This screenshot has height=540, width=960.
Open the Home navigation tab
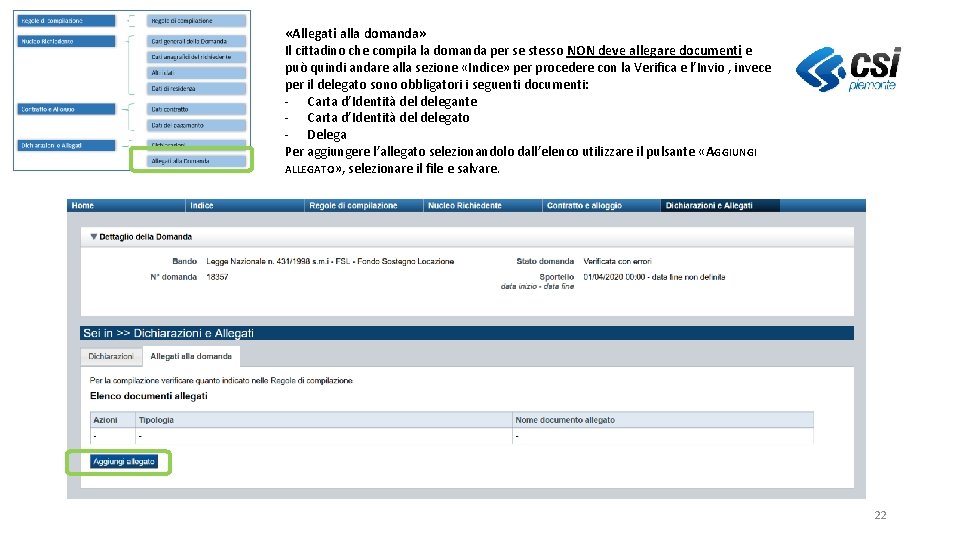[x=126, y=206]
